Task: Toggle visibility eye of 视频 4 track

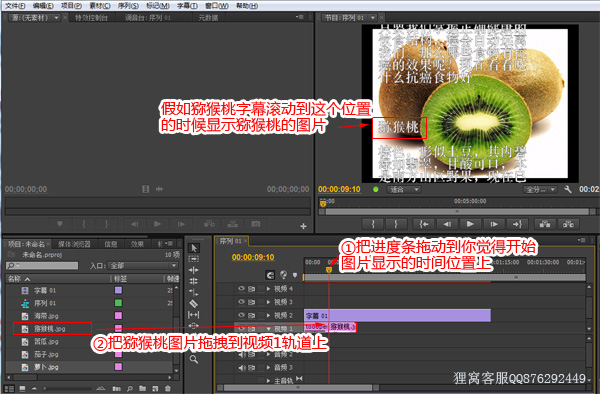Action: (241, 289)
